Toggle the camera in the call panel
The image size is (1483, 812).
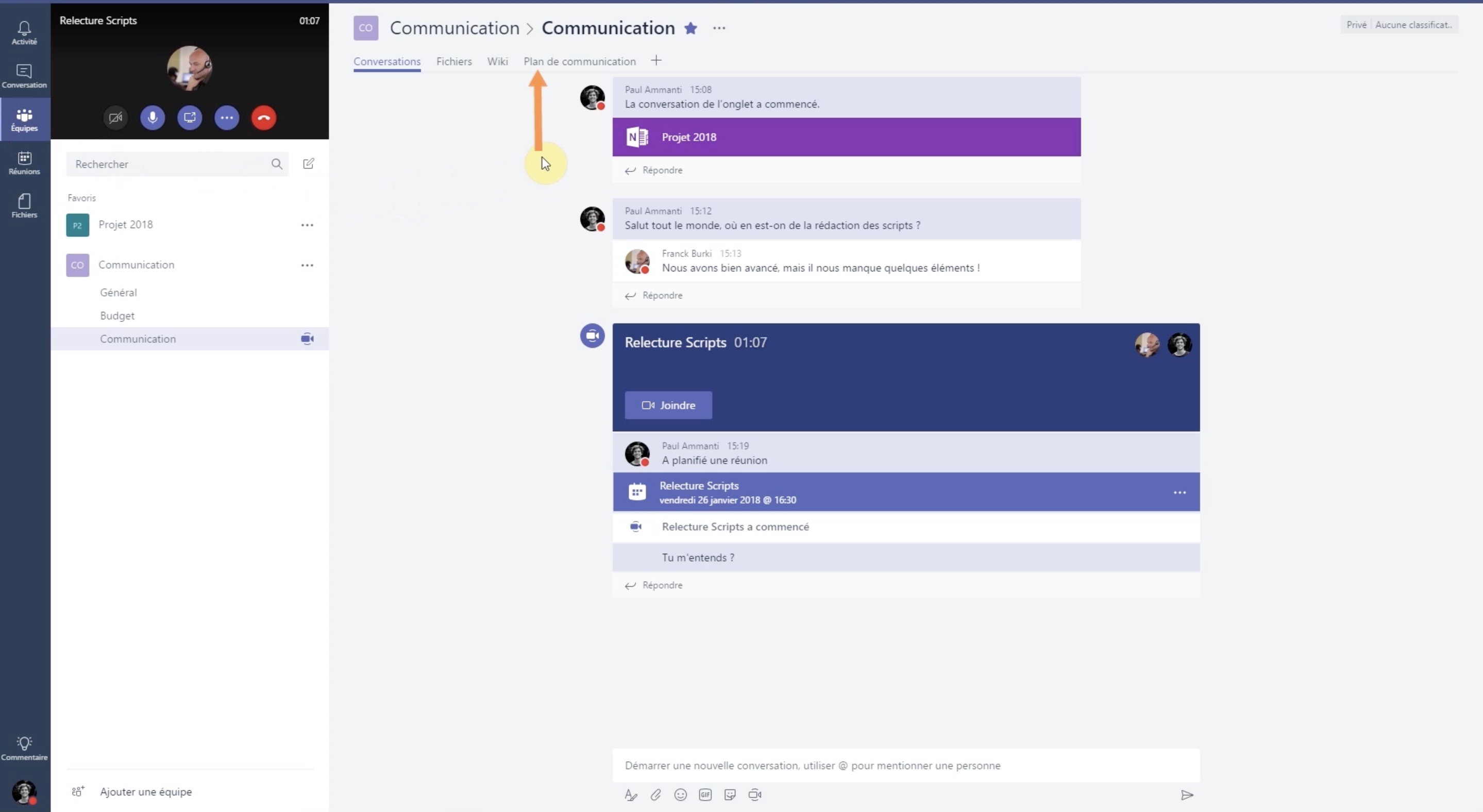(x=115, y=118)
